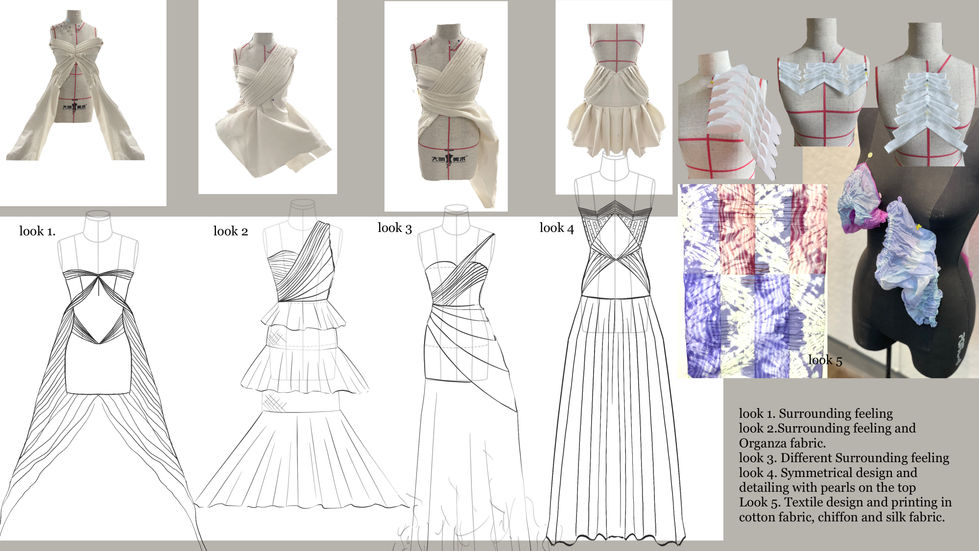Click the "look 2" label
979x551 pixels.
click(x=230, y=231)
